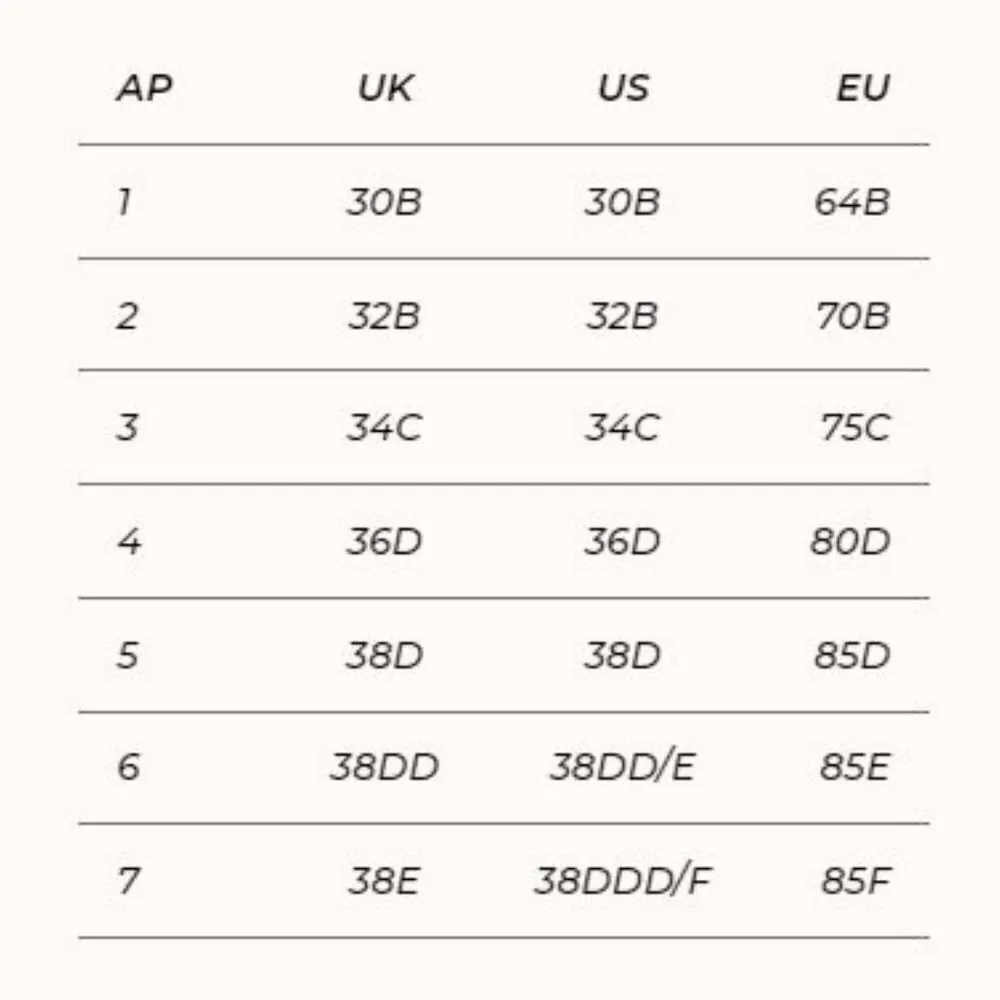This screenshot has height=1000, width=1000.
Task: Click the EU 85D cell
Action: point(852,656)
